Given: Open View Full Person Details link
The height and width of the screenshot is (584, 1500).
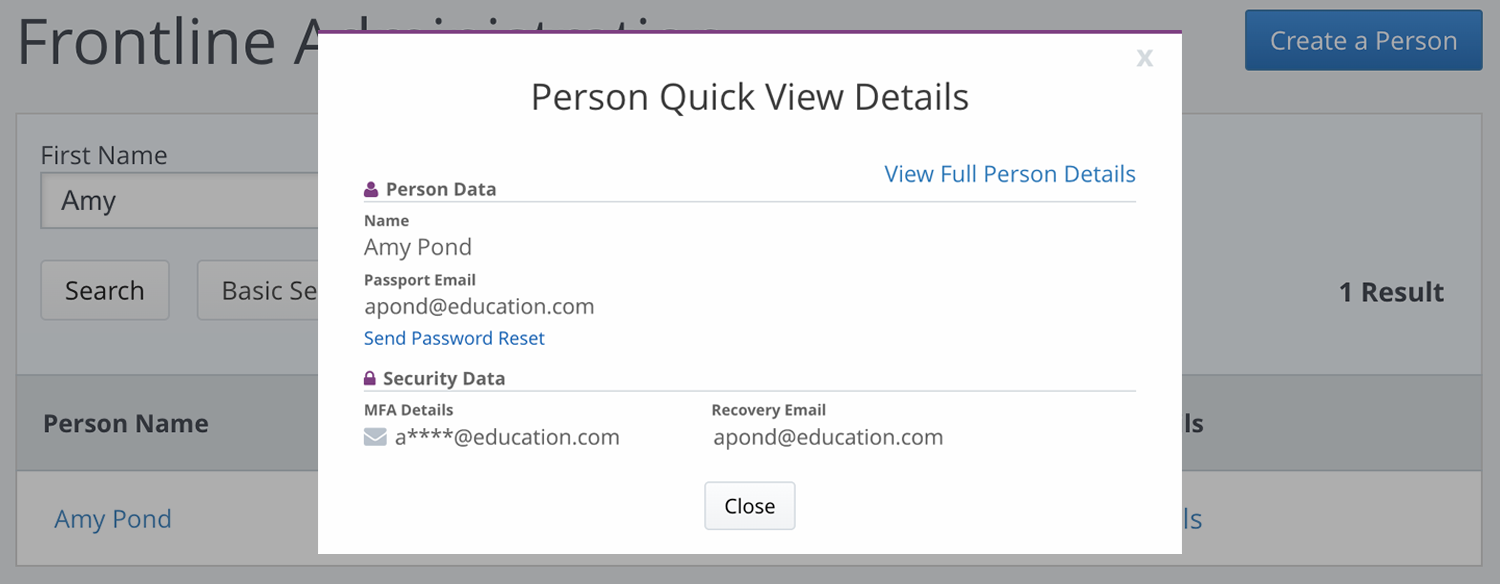Looking at the screenshot, I should click(x=1010, y=174).
